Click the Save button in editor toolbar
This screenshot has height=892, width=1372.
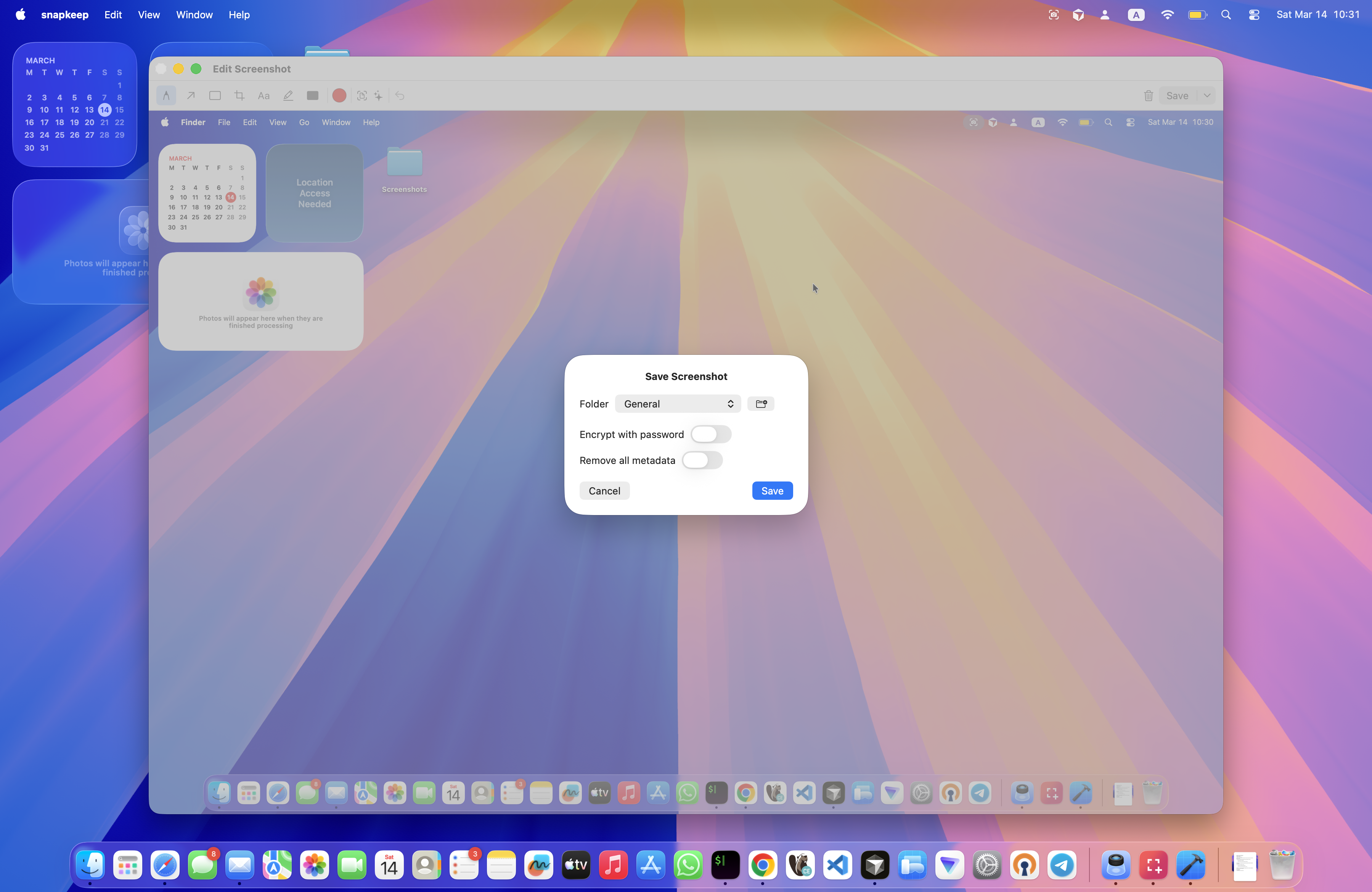point(1177,96)
